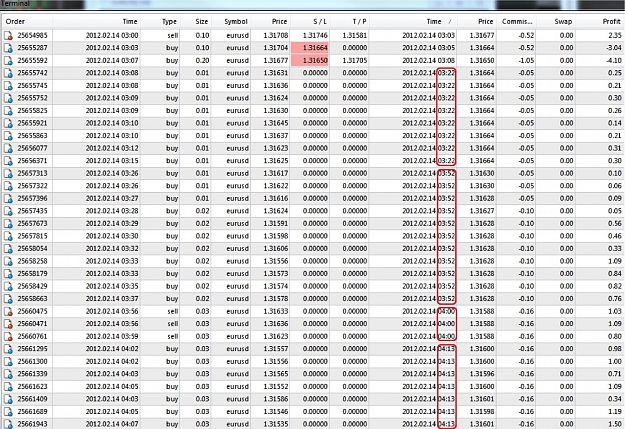Click the order icon for 25657673
This screenshot has height=429, width=625.
(8, 224)
